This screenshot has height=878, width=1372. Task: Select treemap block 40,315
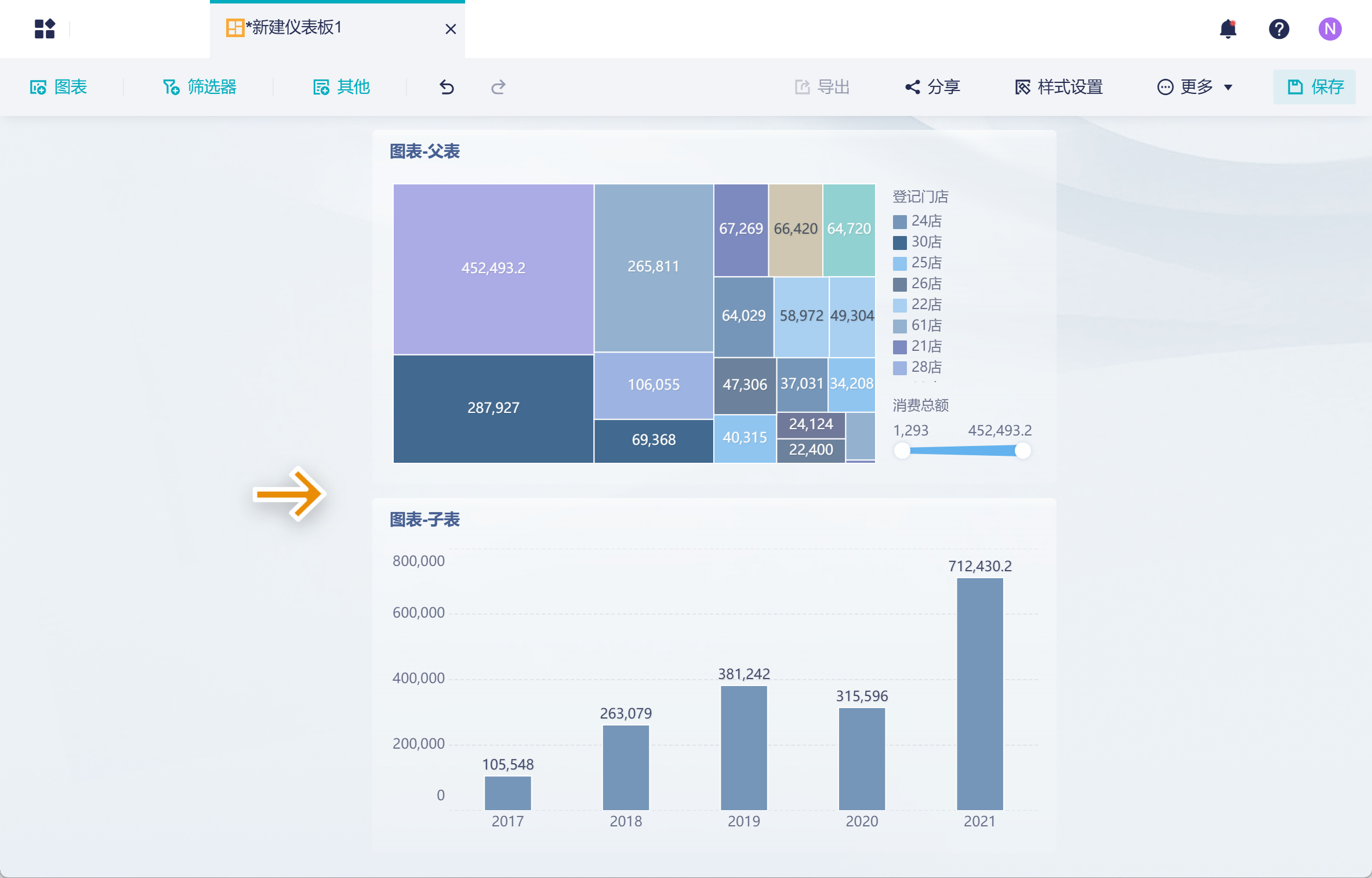tap(745, 439)
